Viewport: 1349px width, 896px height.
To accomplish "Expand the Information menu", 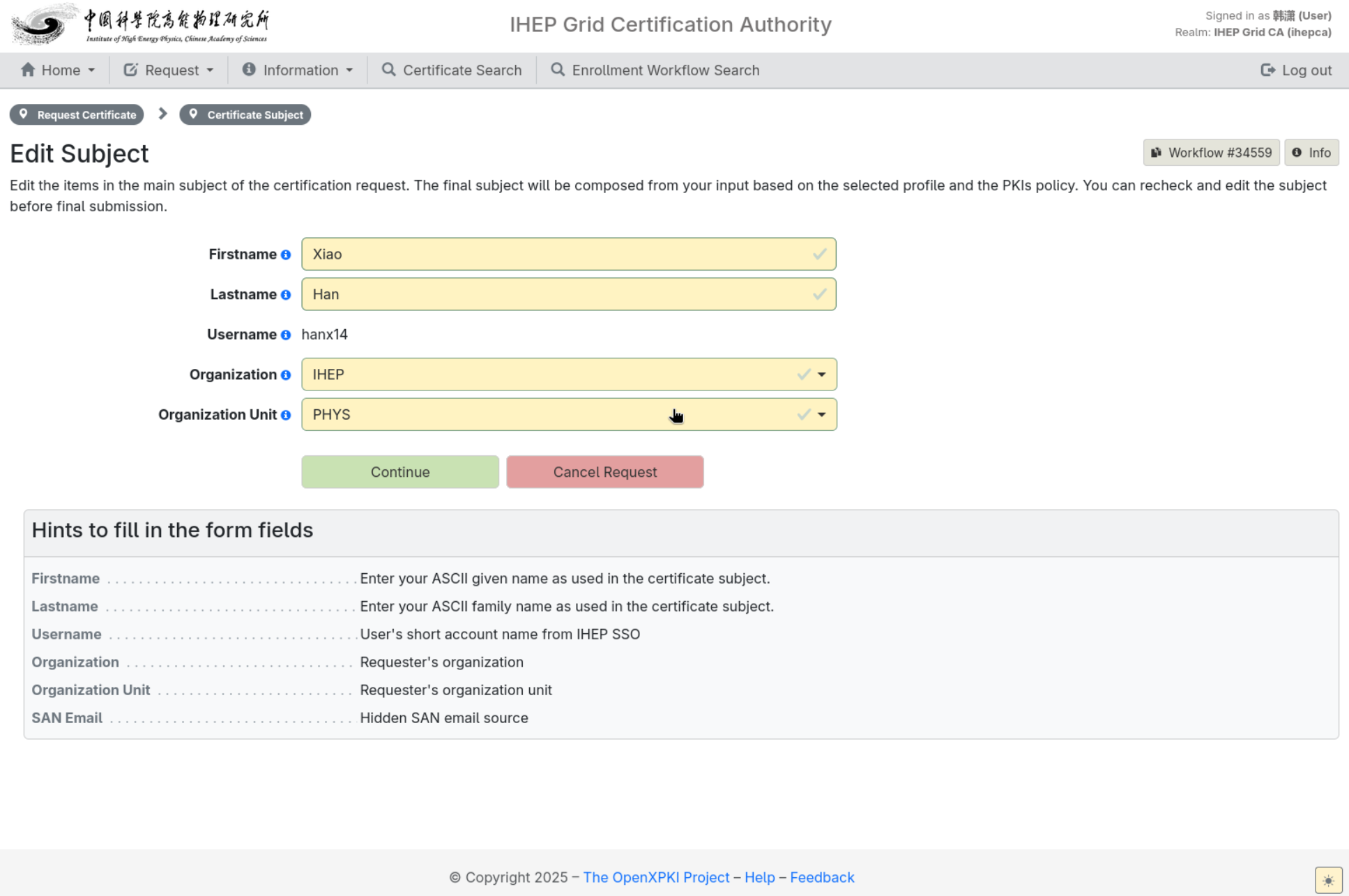I will tap(298, 70).
